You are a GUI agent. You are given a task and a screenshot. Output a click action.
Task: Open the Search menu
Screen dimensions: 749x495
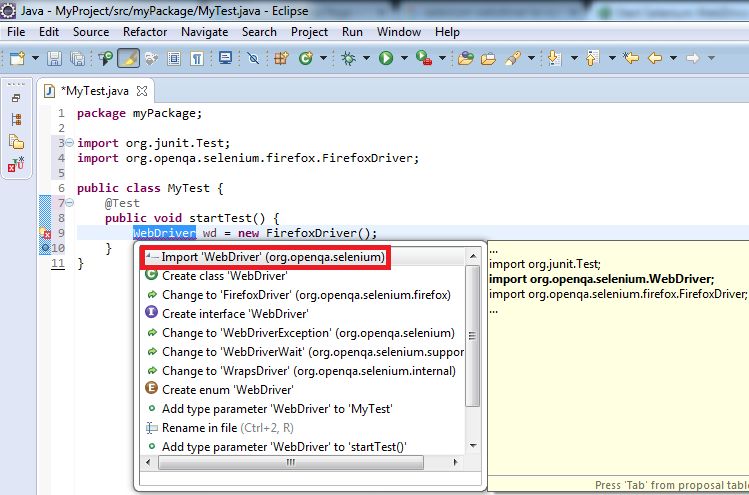[259, 32]
